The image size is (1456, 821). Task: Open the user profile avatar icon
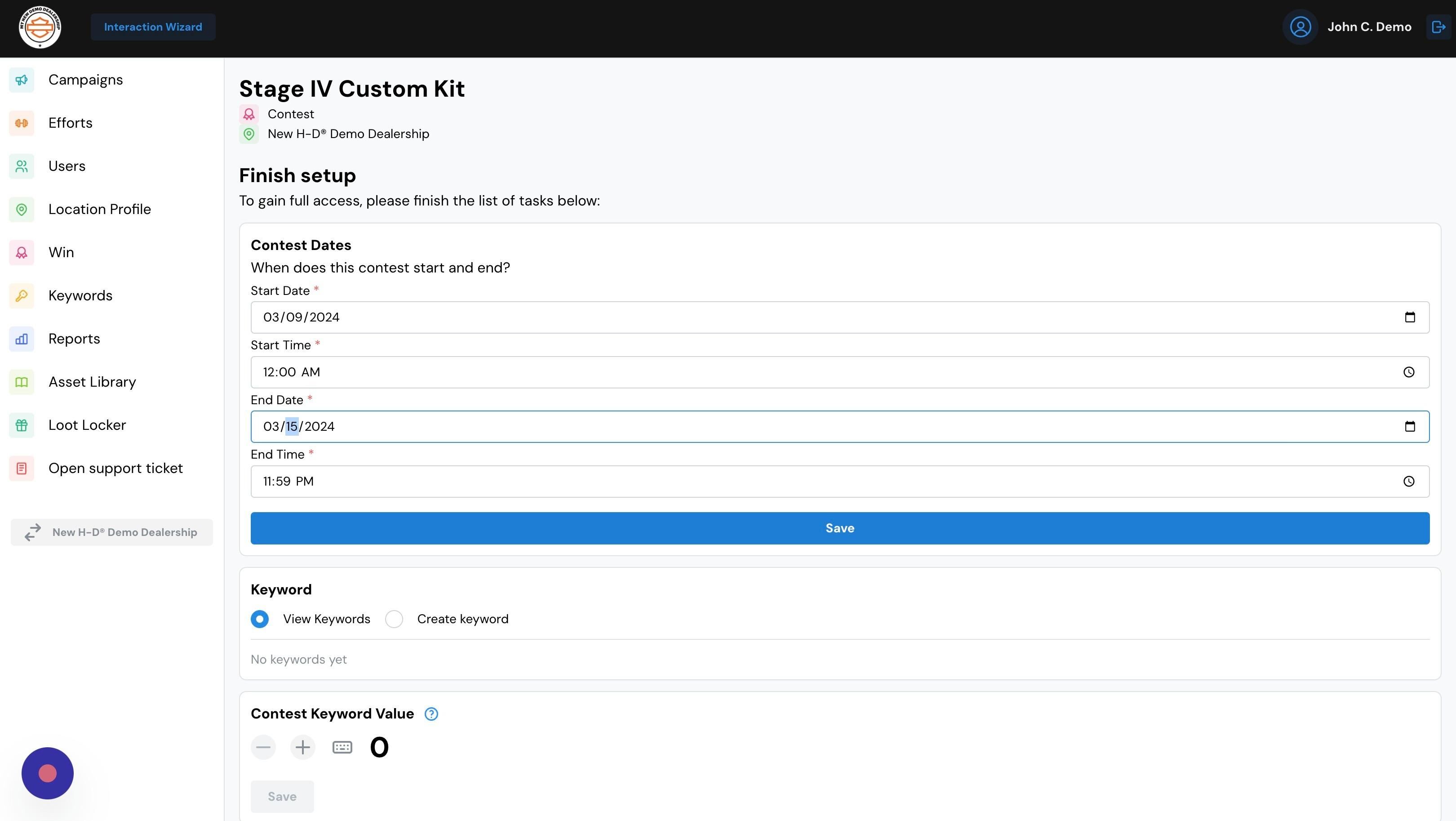click(x=1300, y=27)
